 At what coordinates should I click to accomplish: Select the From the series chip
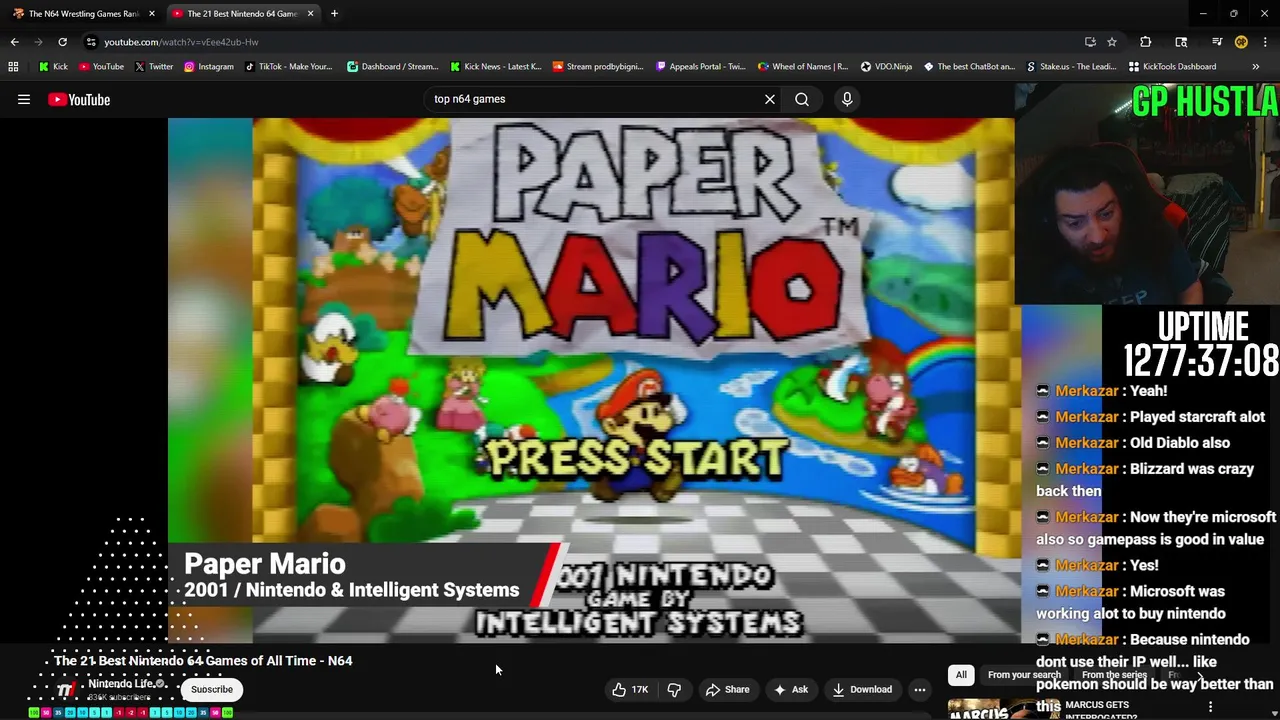1114,675
